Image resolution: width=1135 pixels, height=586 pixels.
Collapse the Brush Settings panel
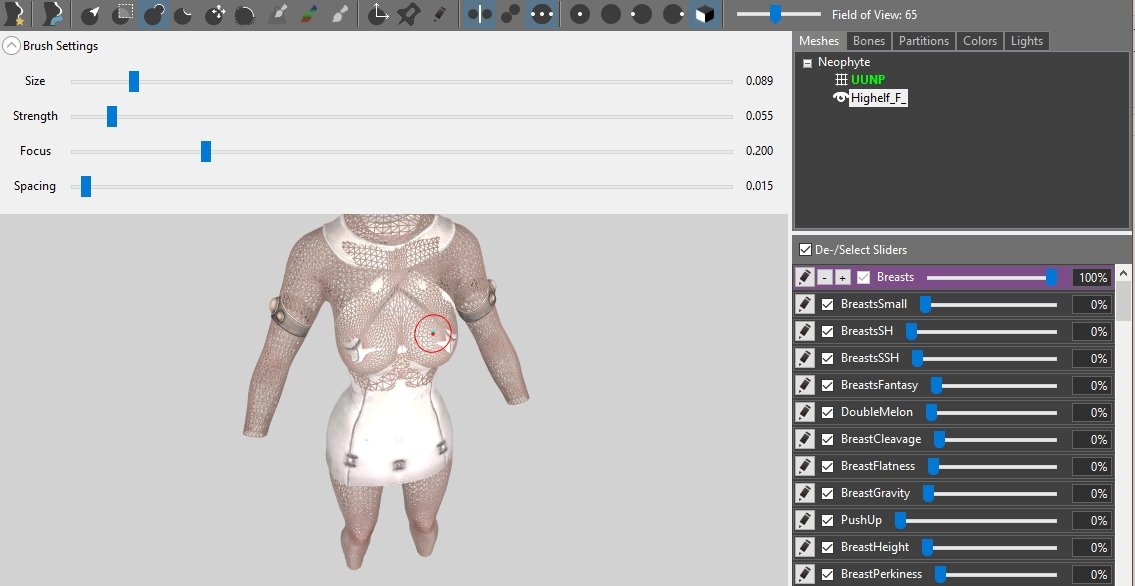pyautogui.click(x=11, y=45)
